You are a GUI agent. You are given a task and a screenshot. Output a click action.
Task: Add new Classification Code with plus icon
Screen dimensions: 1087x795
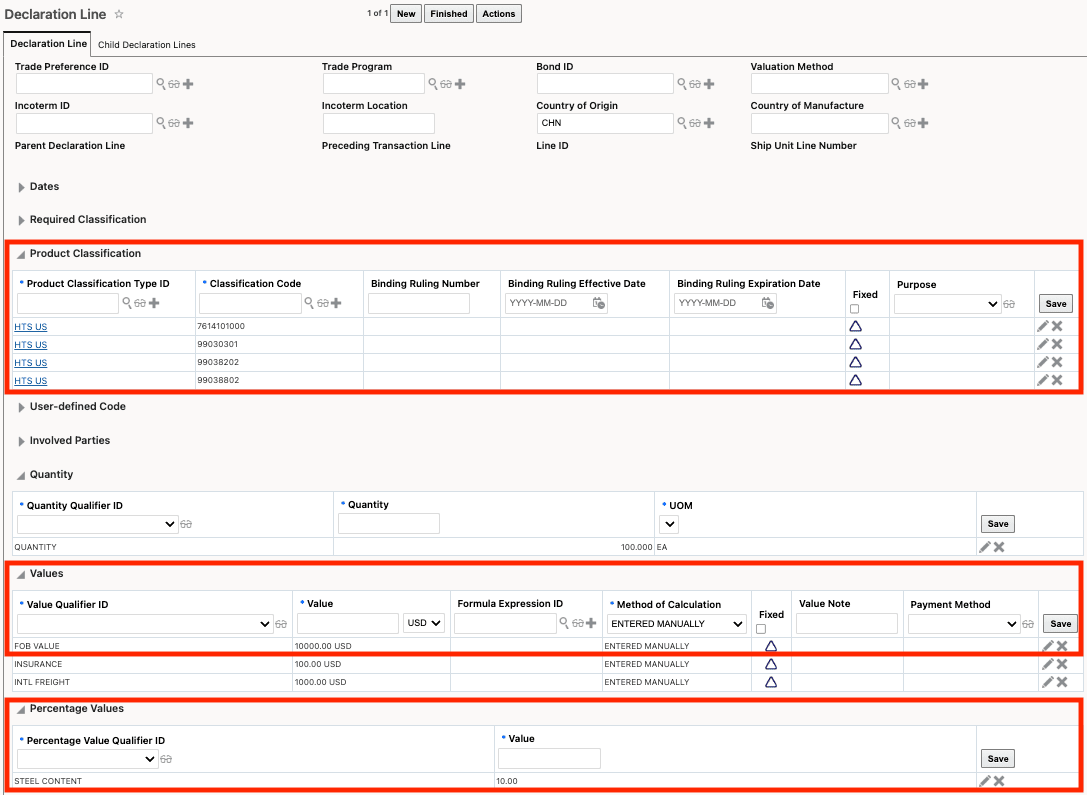pos(336,303)
